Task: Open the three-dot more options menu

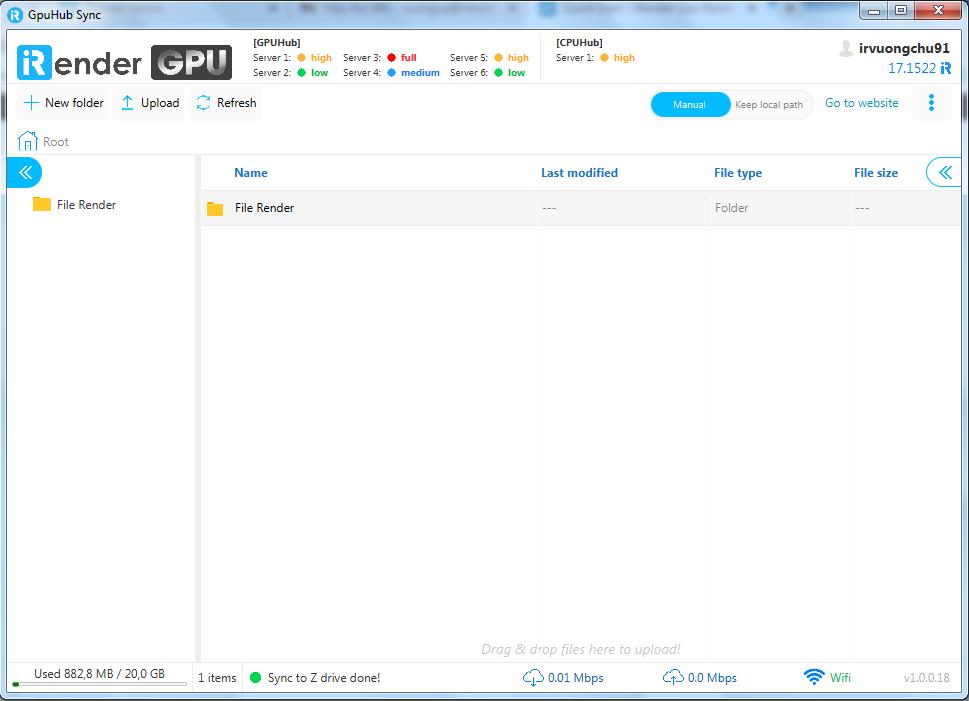Action: [x=931, y=103]
